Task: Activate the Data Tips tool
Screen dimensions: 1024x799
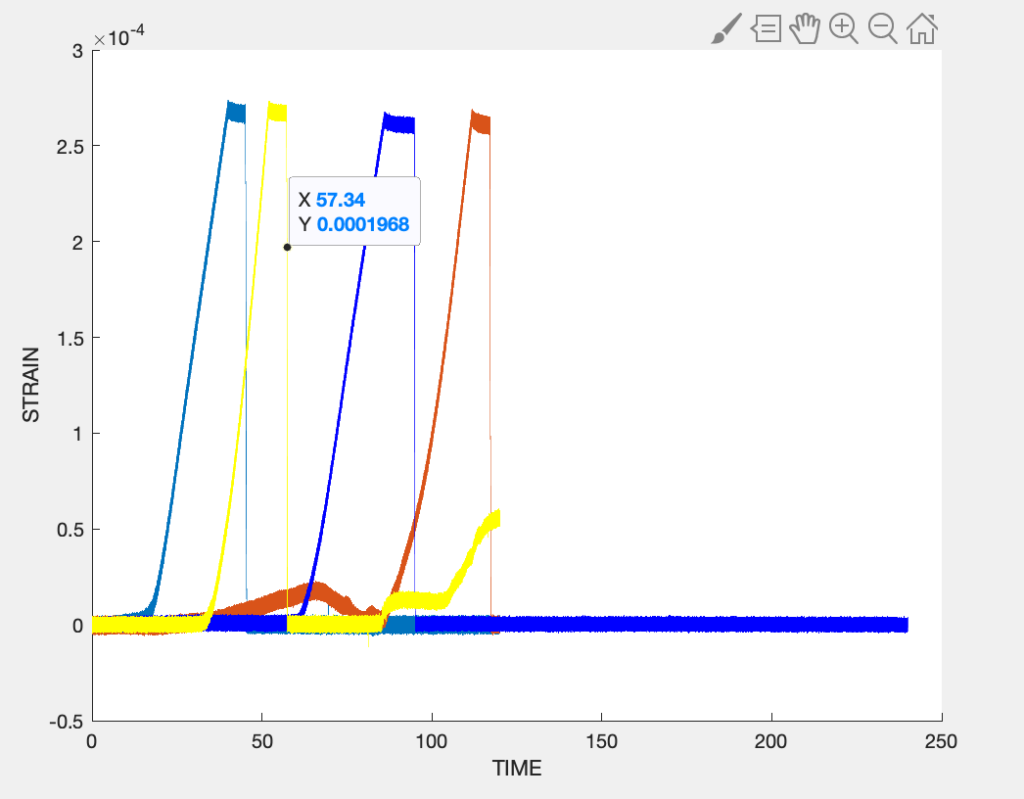Action: click(765, 29)
